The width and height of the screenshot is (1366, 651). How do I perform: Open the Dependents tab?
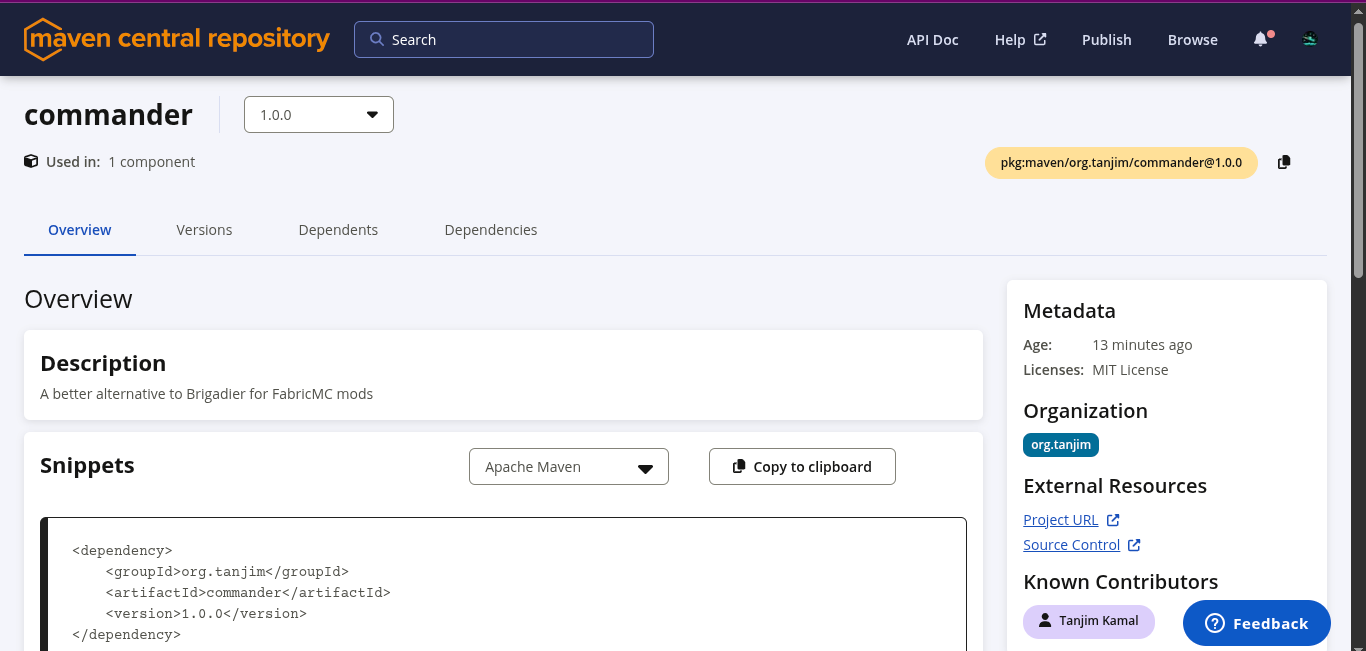(x=338, y=230)
